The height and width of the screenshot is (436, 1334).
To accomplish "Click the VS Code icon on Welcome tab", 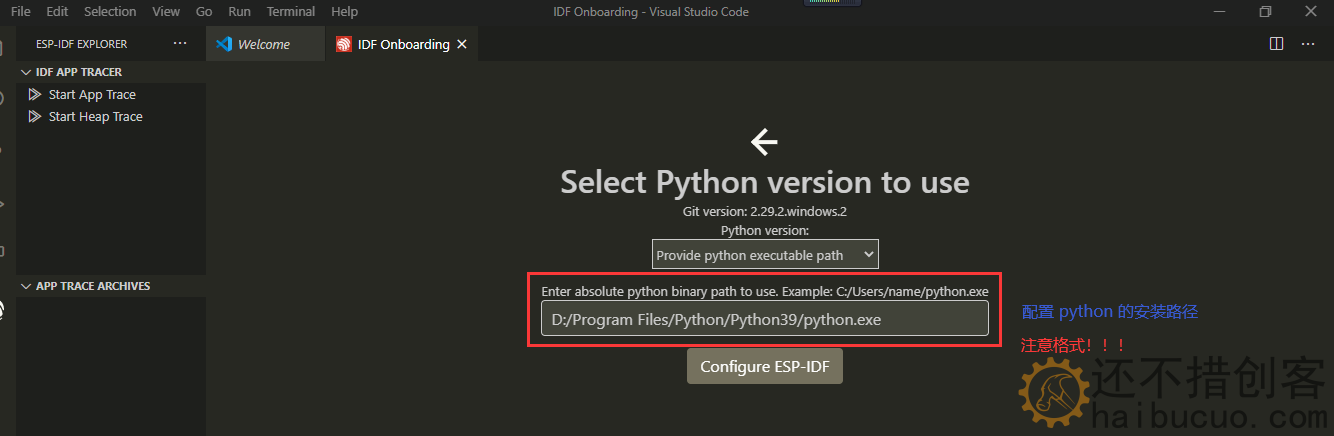I will coord(224,44).
